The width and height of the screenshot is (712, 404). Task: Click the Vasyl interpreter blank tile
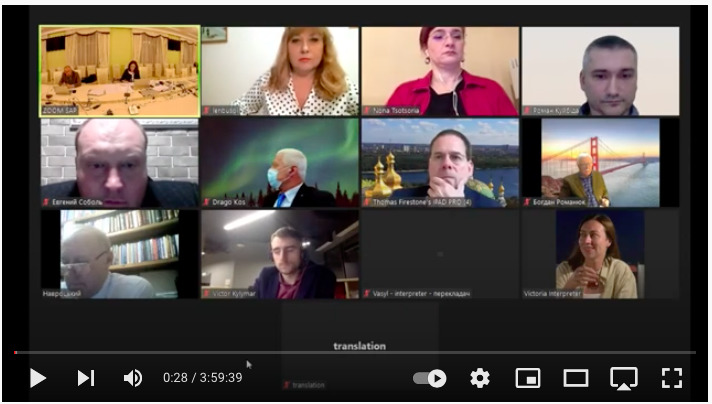[440, 254]
